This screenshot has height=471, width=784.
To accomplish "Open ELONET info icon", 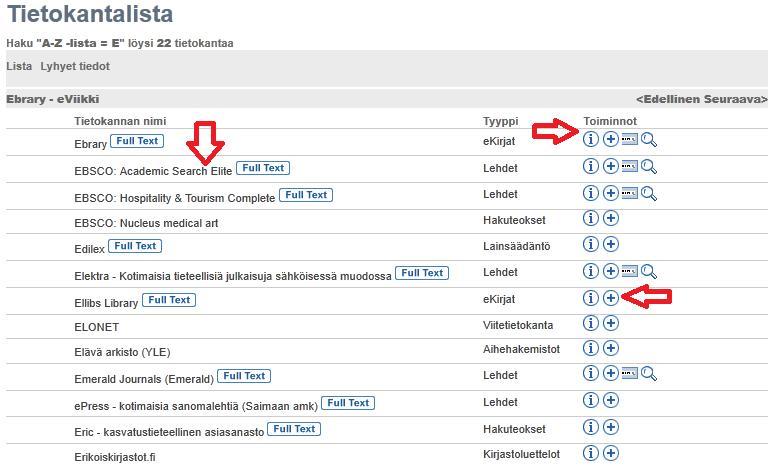I will (x=590, y=323).
